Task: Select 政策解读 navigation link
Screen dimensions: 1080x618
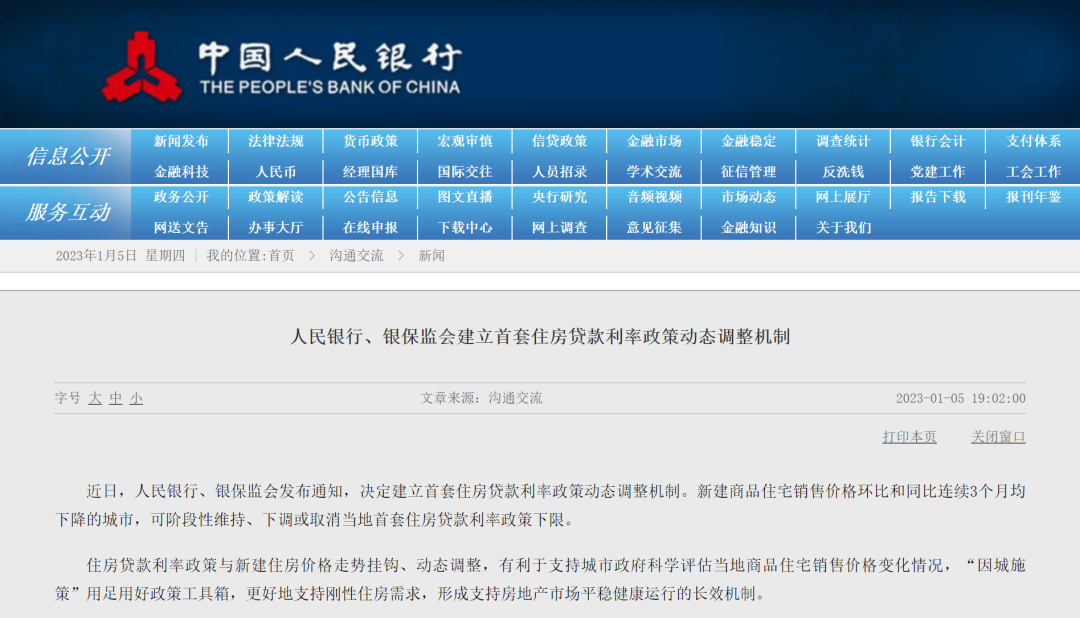Action: (276, 197)
